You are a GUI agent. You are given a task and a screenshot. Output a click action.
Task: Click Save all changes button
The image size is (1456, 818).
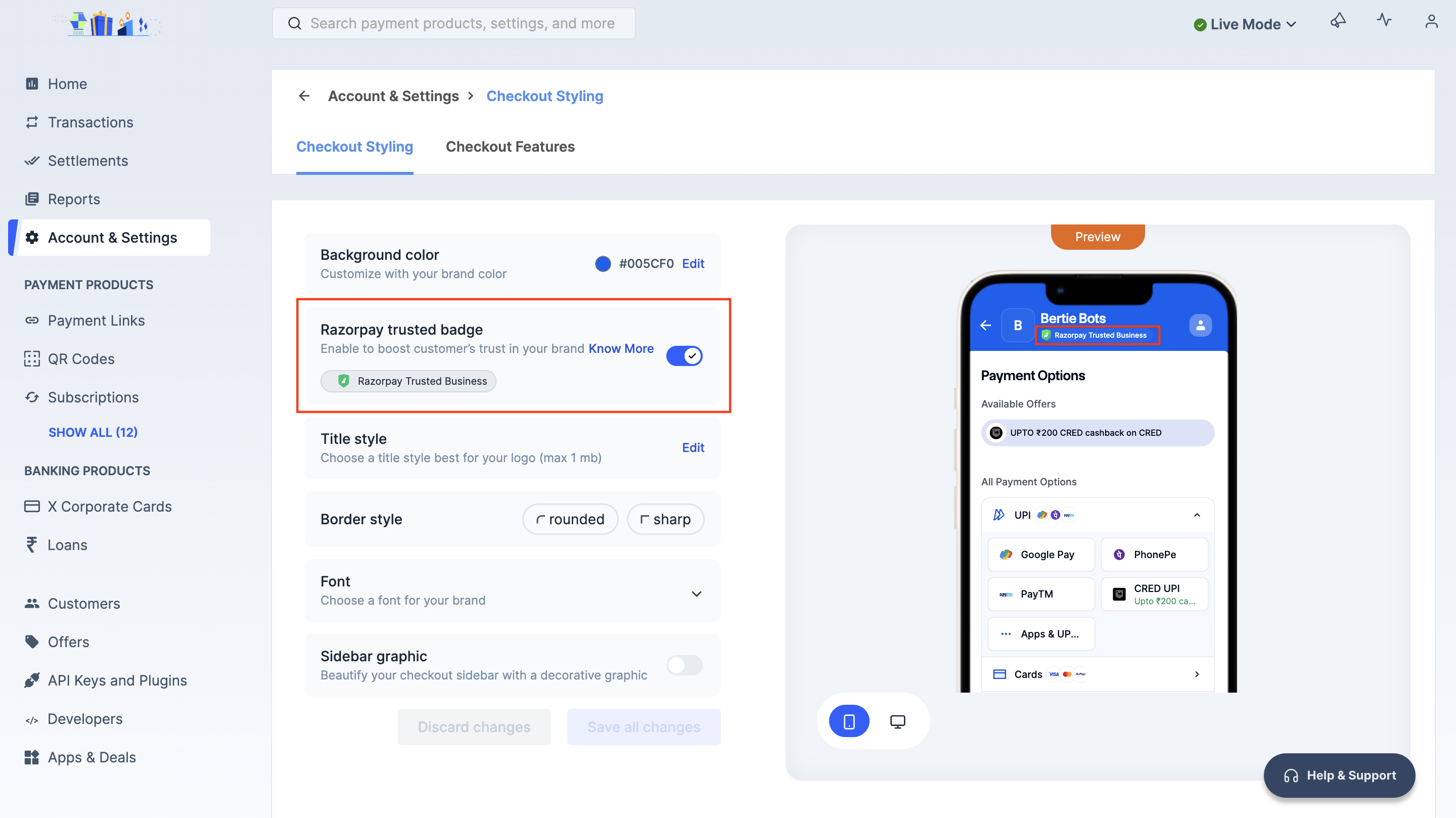point(644,726)
